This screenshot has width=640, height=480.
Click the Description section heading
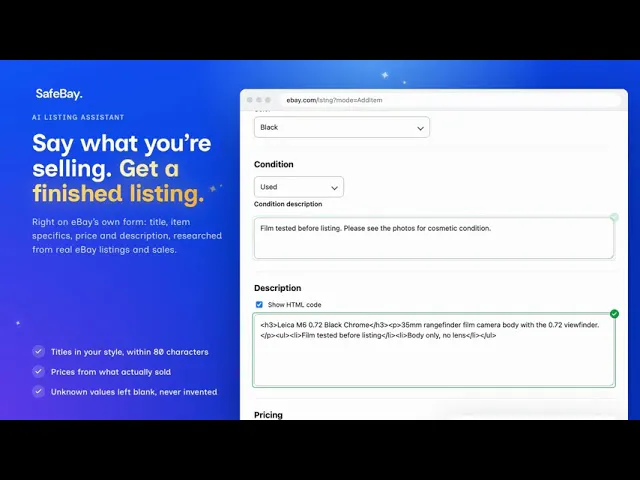coord(278,288)
